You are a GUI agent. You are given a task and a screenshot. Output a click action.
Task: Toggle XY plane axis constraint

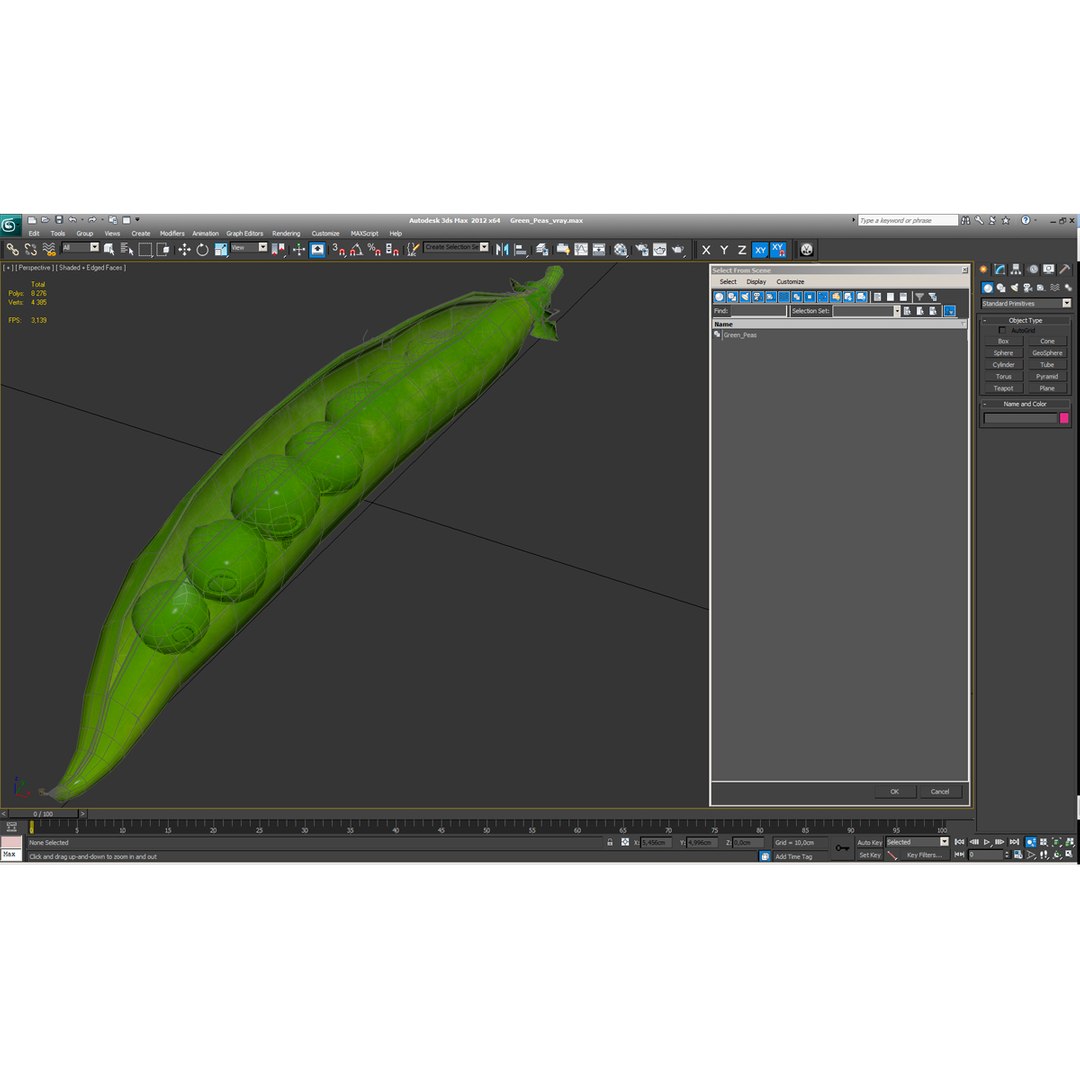coord(760,250)
